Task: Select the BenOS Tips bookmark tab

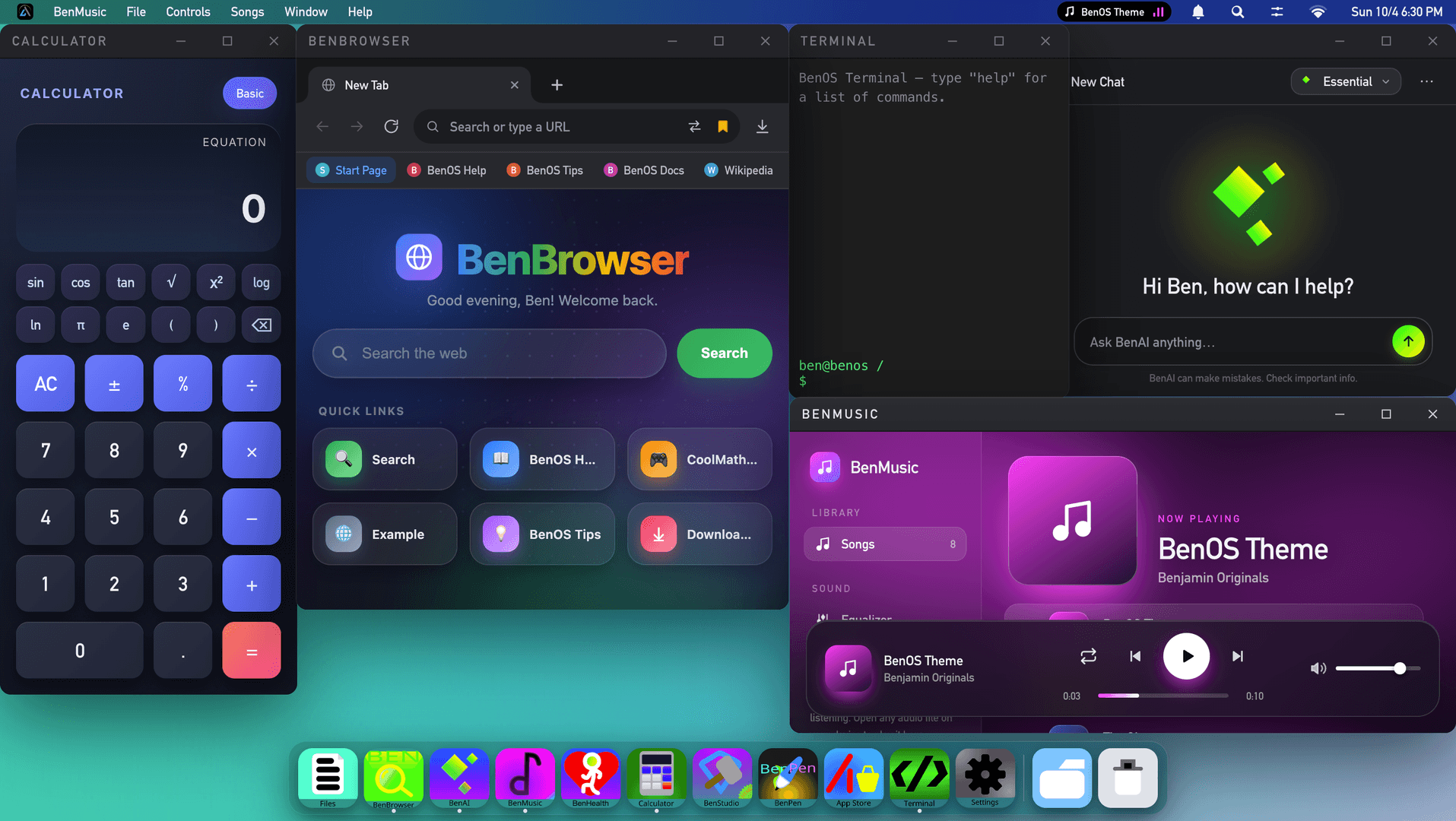Action: pyautogui.click(x=545, y=170)
